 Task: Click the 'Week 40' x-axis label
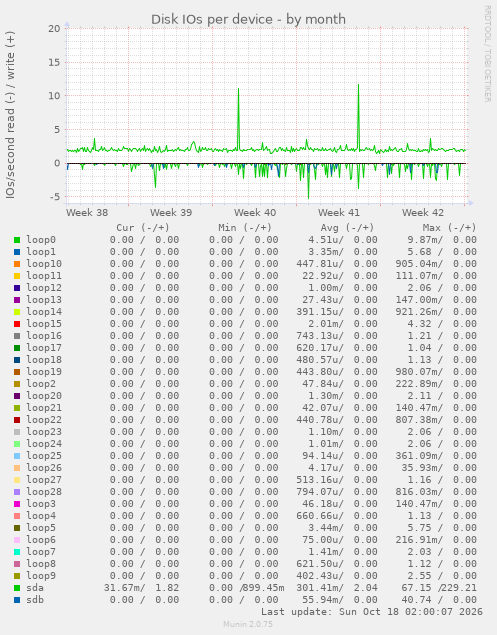coord(255,213)
